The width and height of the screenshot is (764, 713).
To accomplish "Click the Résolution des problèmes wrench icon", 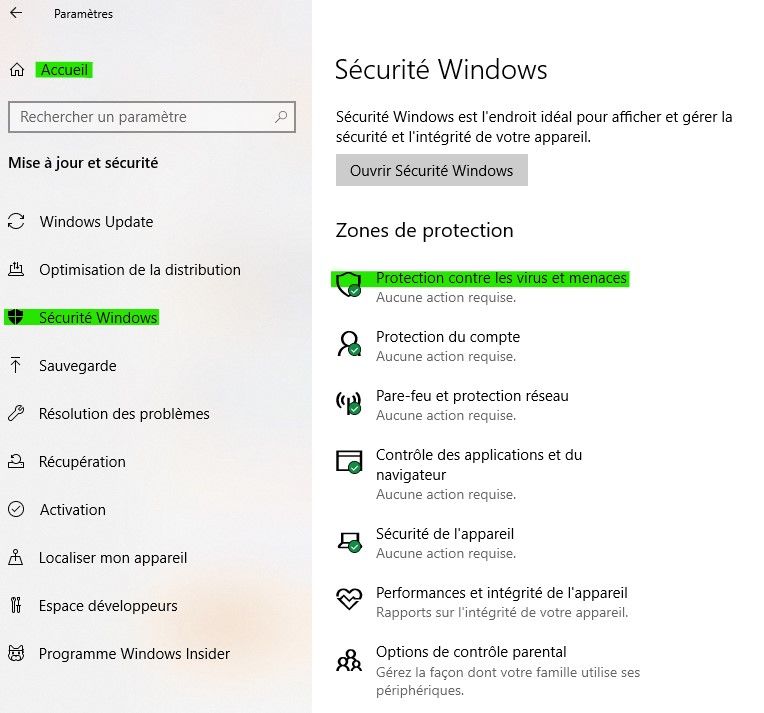I will click(16, 414).
